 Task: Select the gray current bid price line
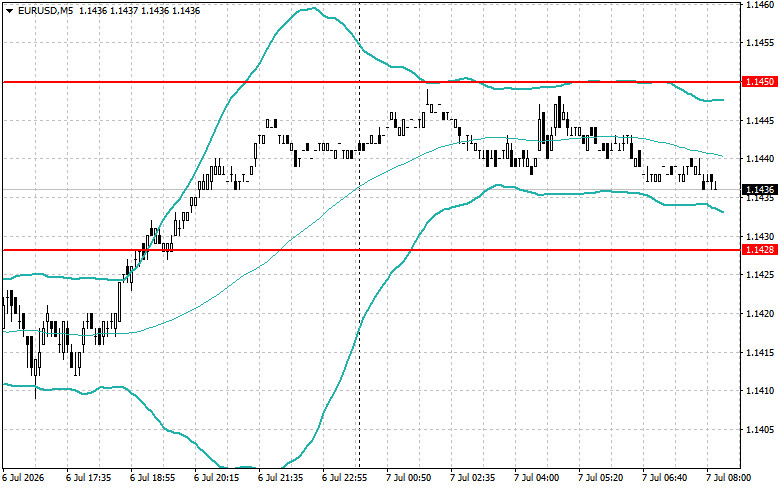(x=371, y=189)
